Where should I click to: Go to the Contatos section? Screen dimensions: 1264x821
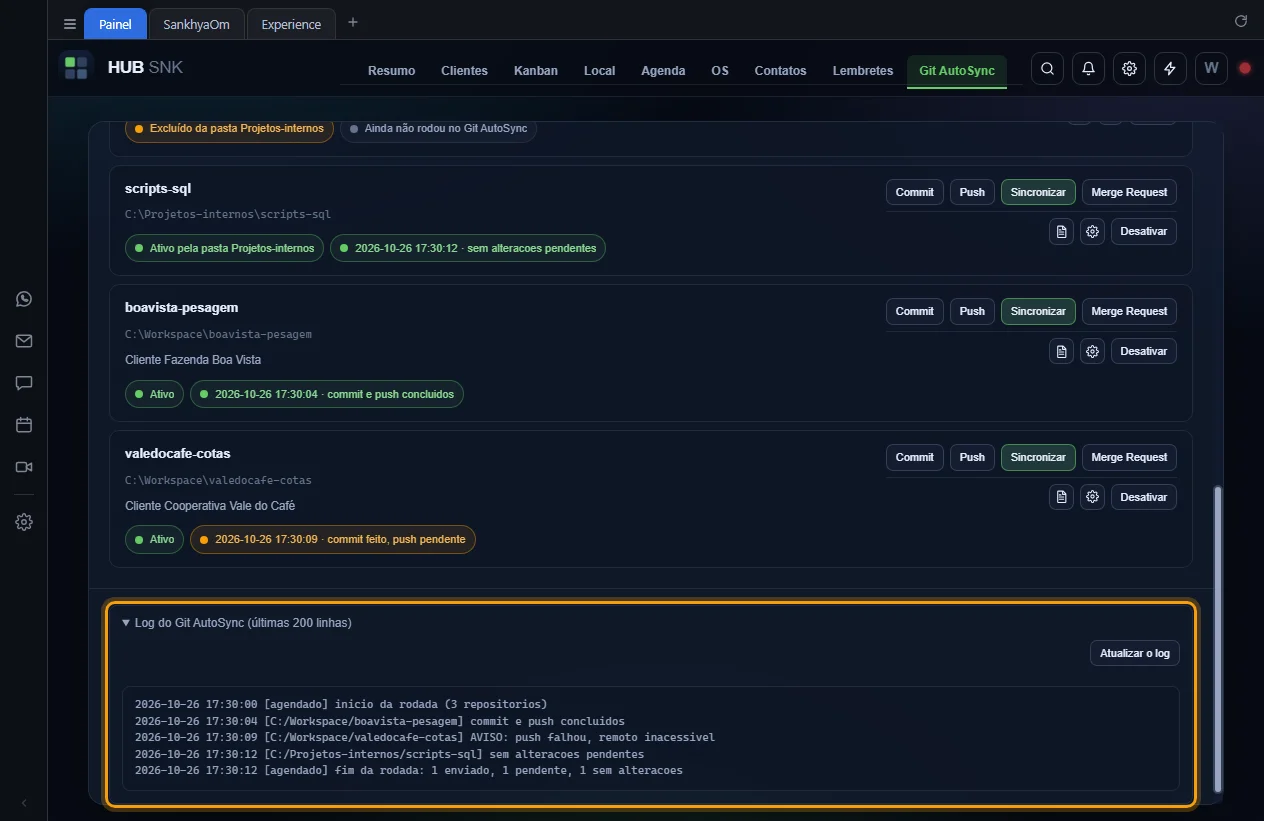(x=780, y=71)
